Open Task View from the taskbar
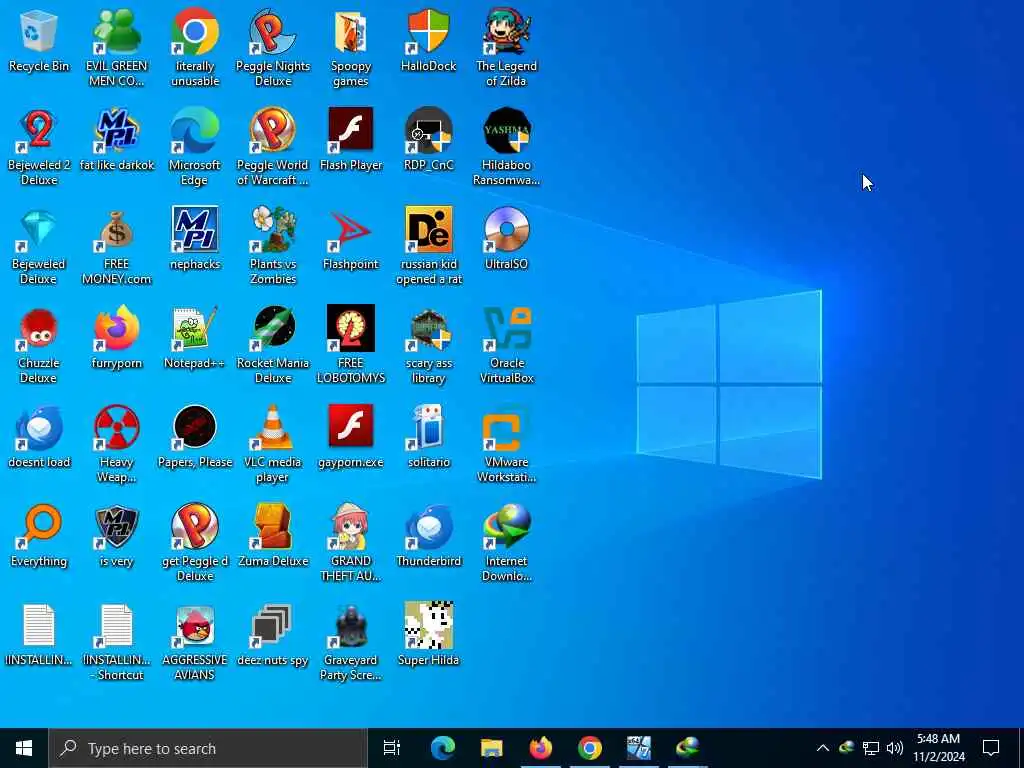Screen dimensions: 1024x768 (x=392, y=748)
